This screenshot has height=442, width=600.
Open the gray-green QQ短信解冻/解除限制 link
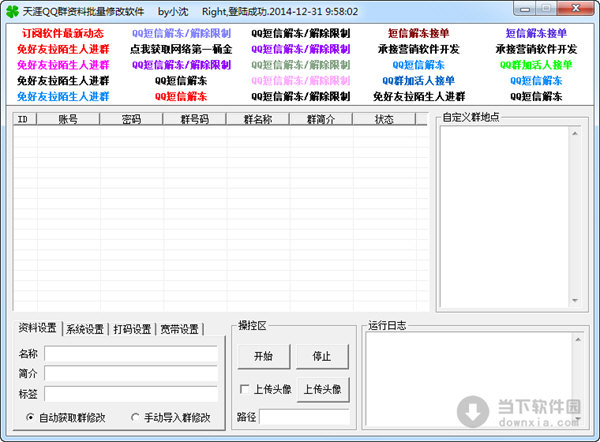[301, 65]
